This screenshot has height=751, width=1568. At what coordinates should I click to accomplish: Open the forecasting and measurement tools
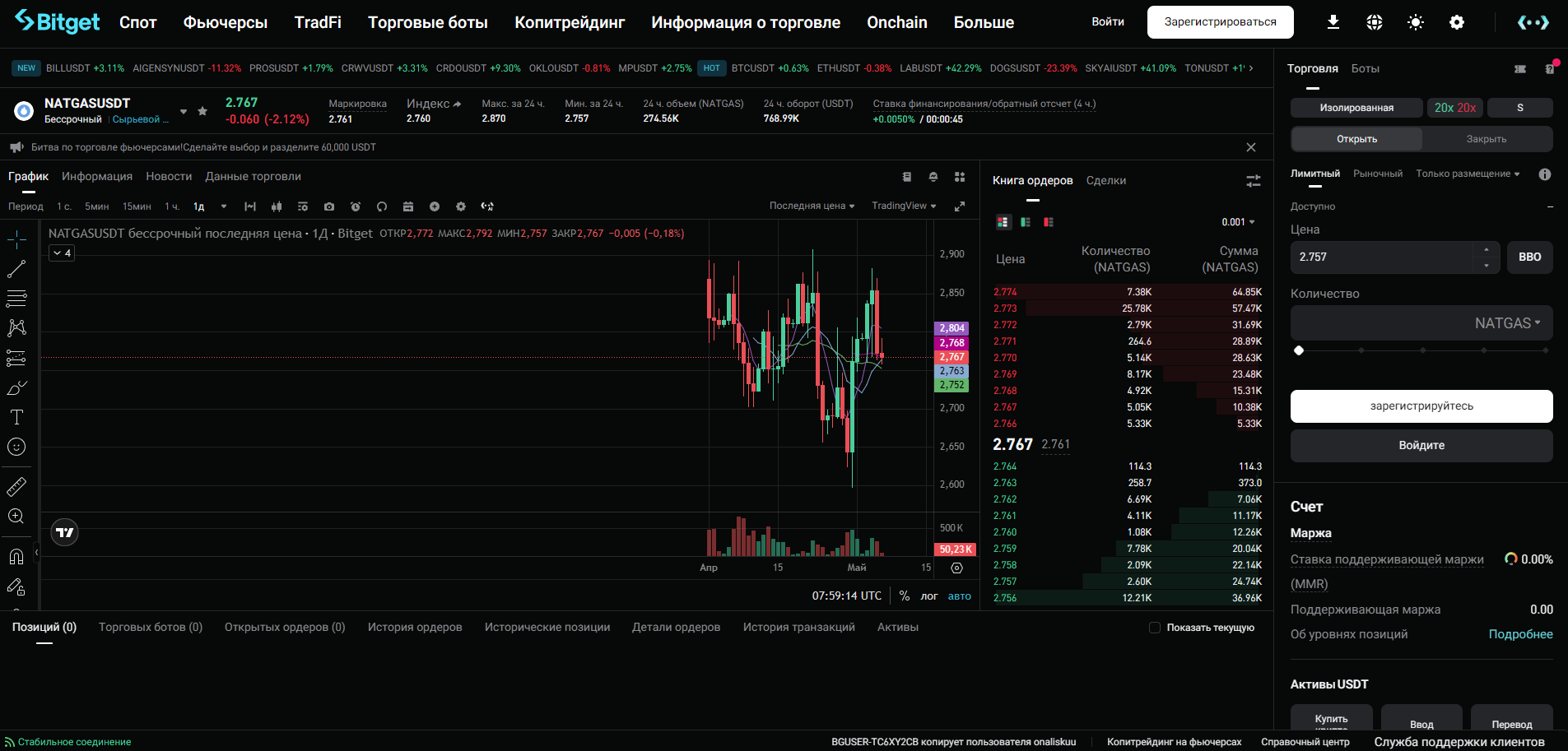point(16,358)
